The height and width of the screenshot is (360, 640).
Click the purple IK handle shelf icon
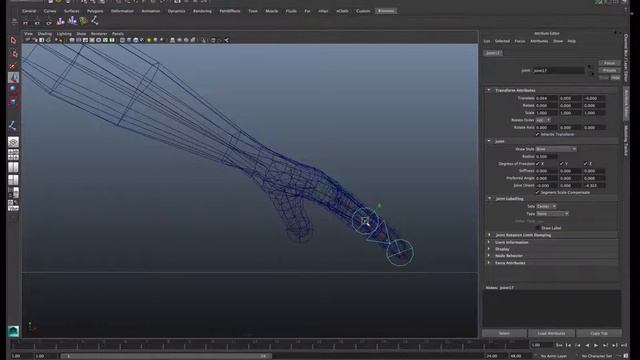[x=61, y=21]
